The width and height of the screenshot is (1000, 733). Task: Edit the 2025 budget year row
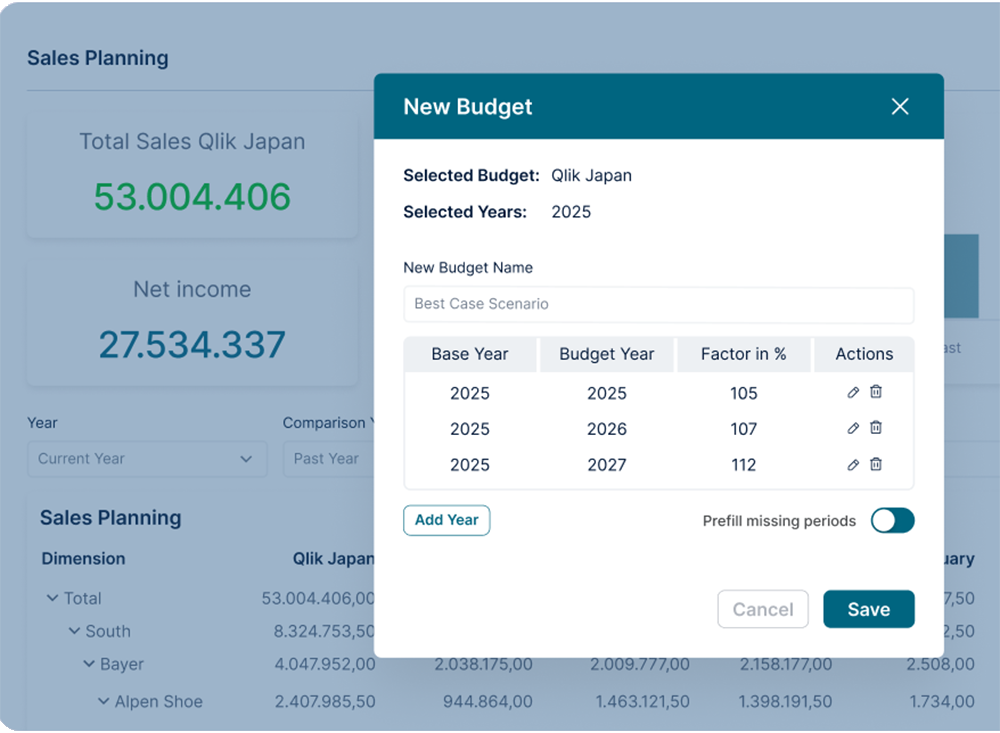point(853,392)
